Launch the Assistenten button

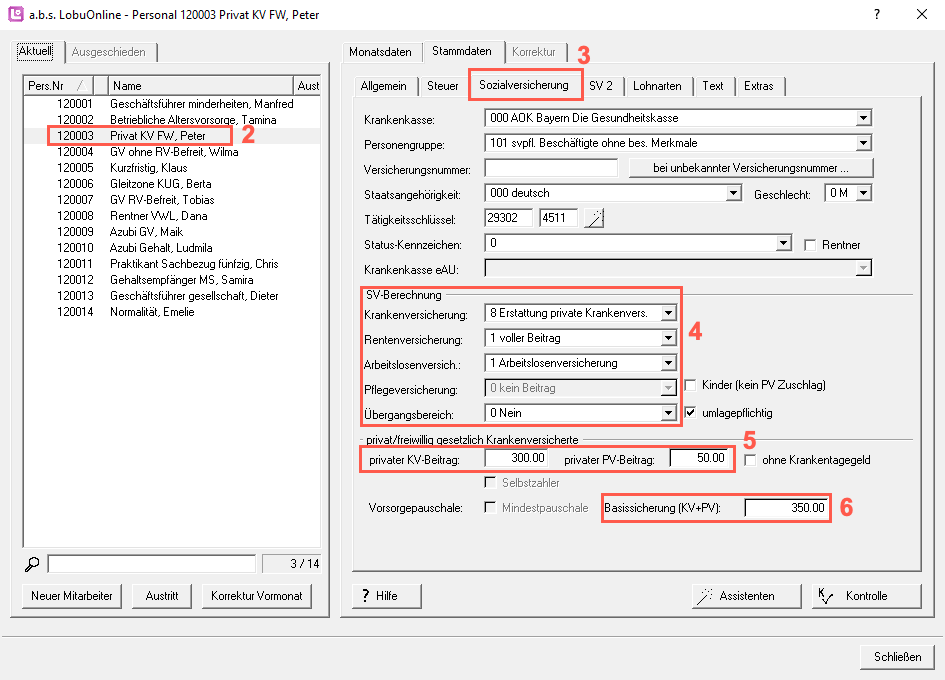pos(747,596)
